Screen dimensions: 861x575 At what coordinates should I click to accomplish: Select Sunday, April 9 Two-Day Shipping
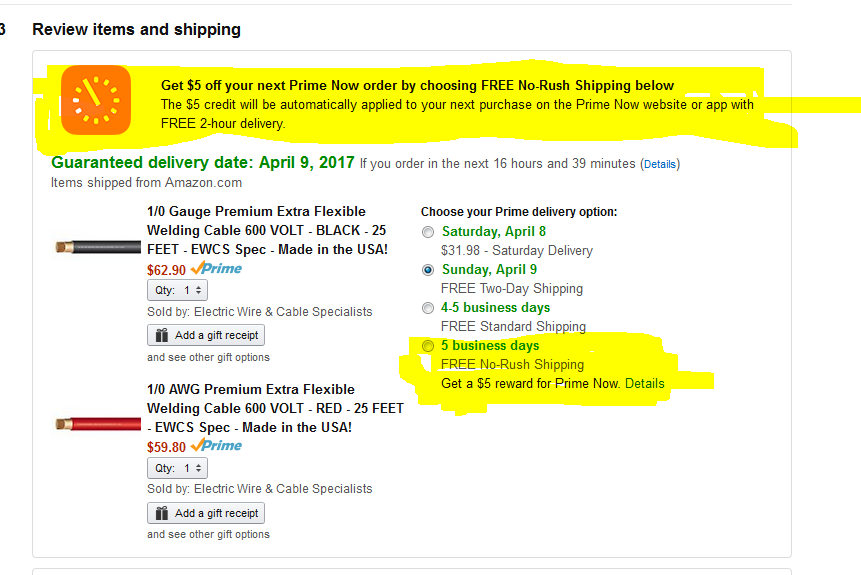[428, 270]
